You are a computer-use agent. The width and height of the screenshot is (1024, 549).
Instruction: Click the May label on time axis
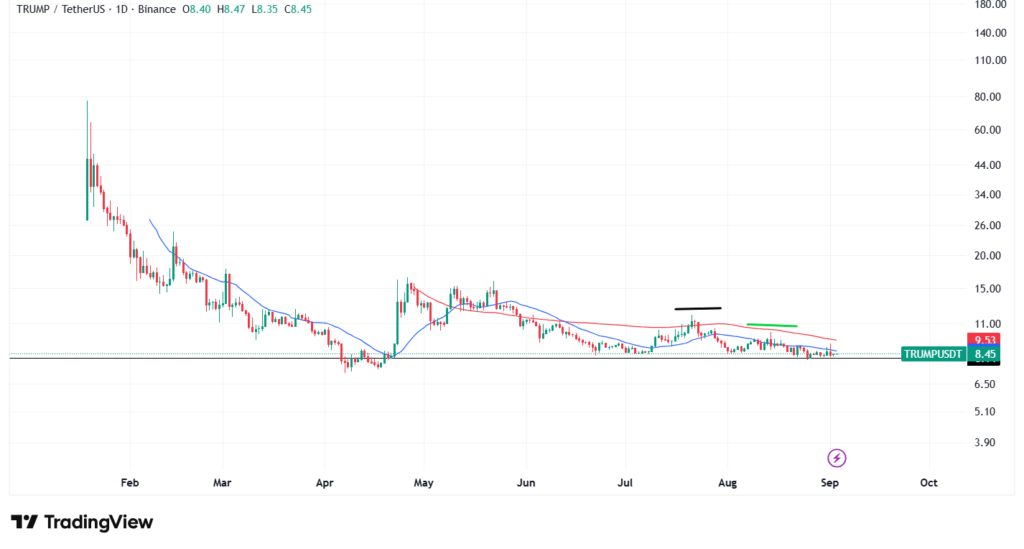(x=424, y=483)
